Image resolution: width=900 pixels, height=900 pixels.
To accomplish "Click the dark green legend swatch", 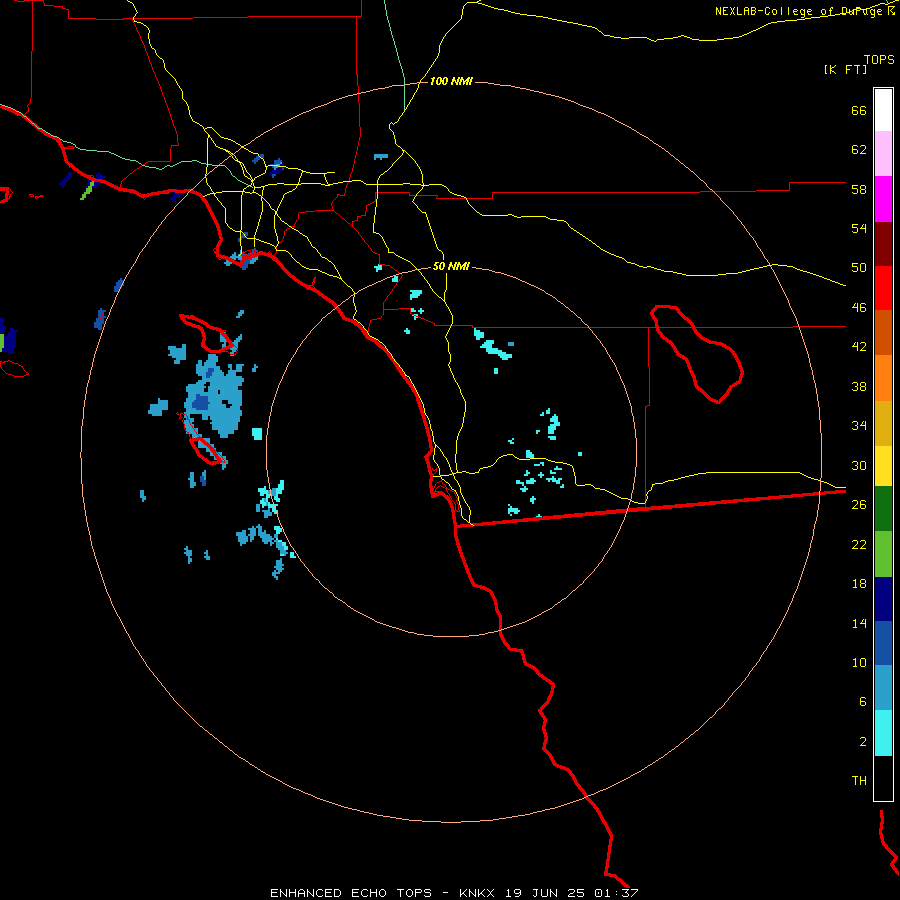I will coord(883,509).
